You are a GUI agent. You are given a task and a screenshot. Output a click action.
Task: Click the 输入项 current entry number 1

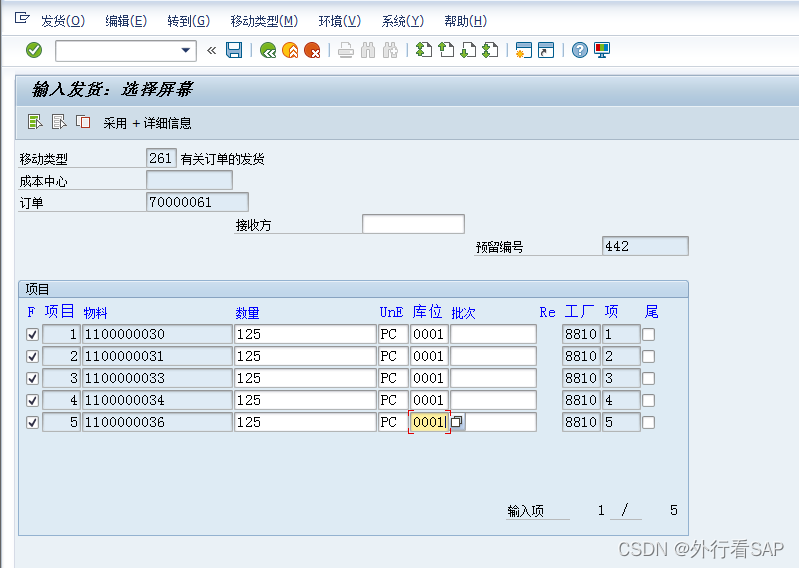pos(601,510)
